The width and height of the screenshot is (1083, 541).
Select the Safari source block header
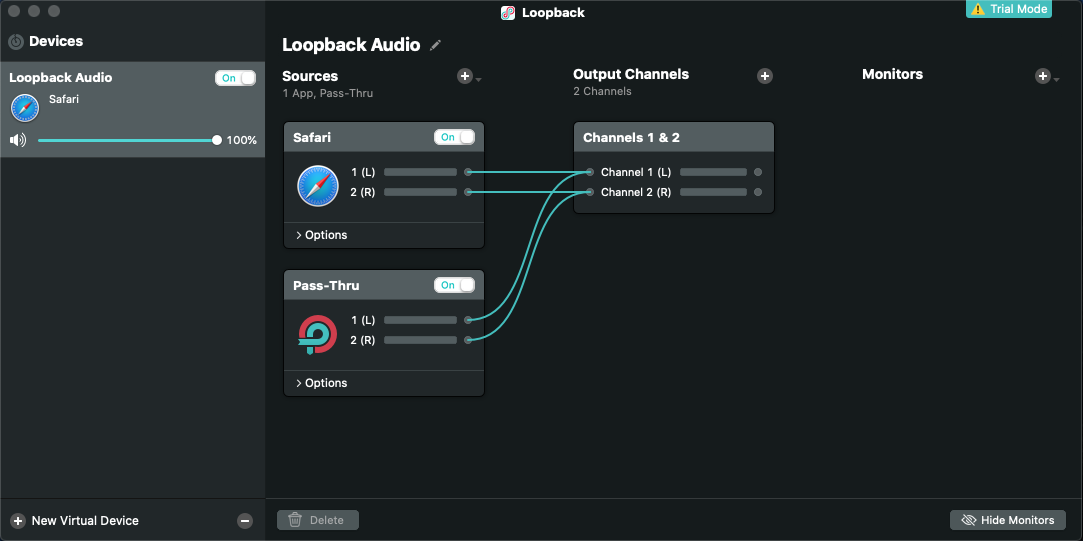[384, 137]
